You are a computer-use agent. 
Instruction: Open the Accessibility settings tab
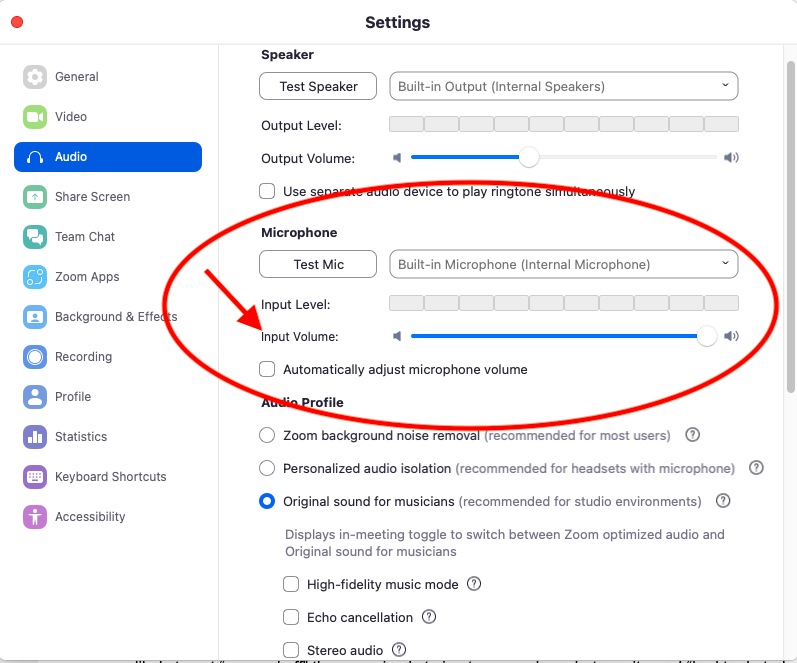tap(90, 517)
